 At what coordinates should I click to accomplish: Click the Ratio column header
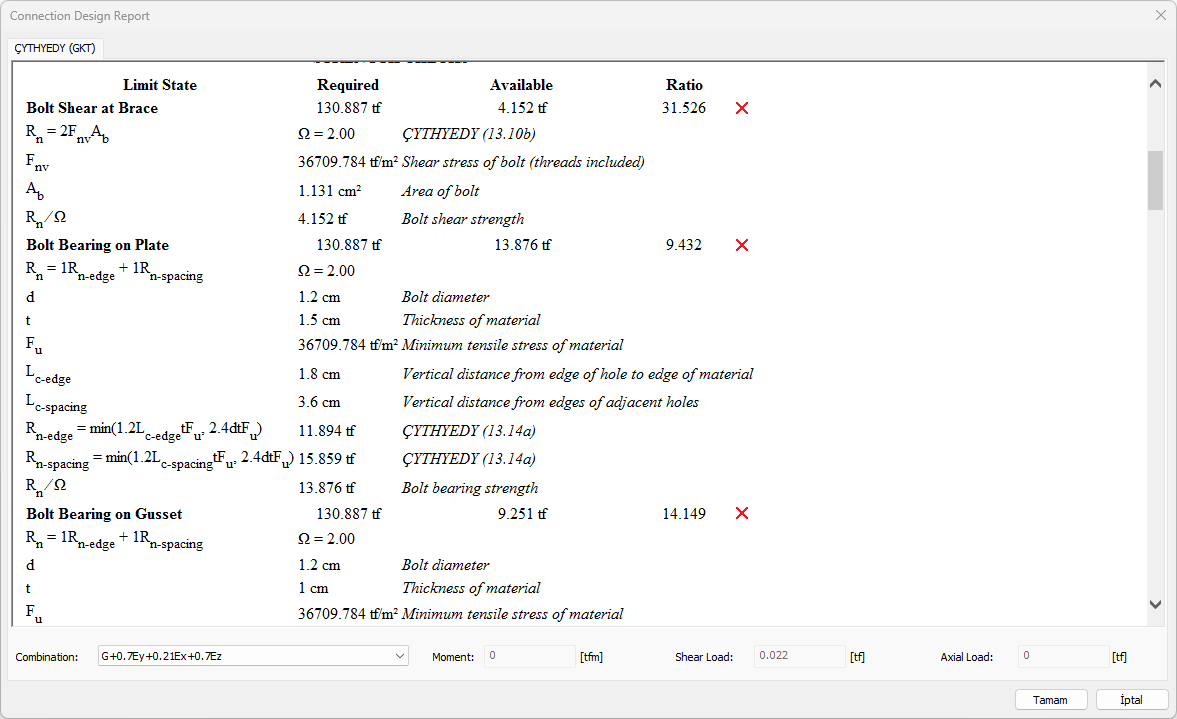(x=684, y=85)
